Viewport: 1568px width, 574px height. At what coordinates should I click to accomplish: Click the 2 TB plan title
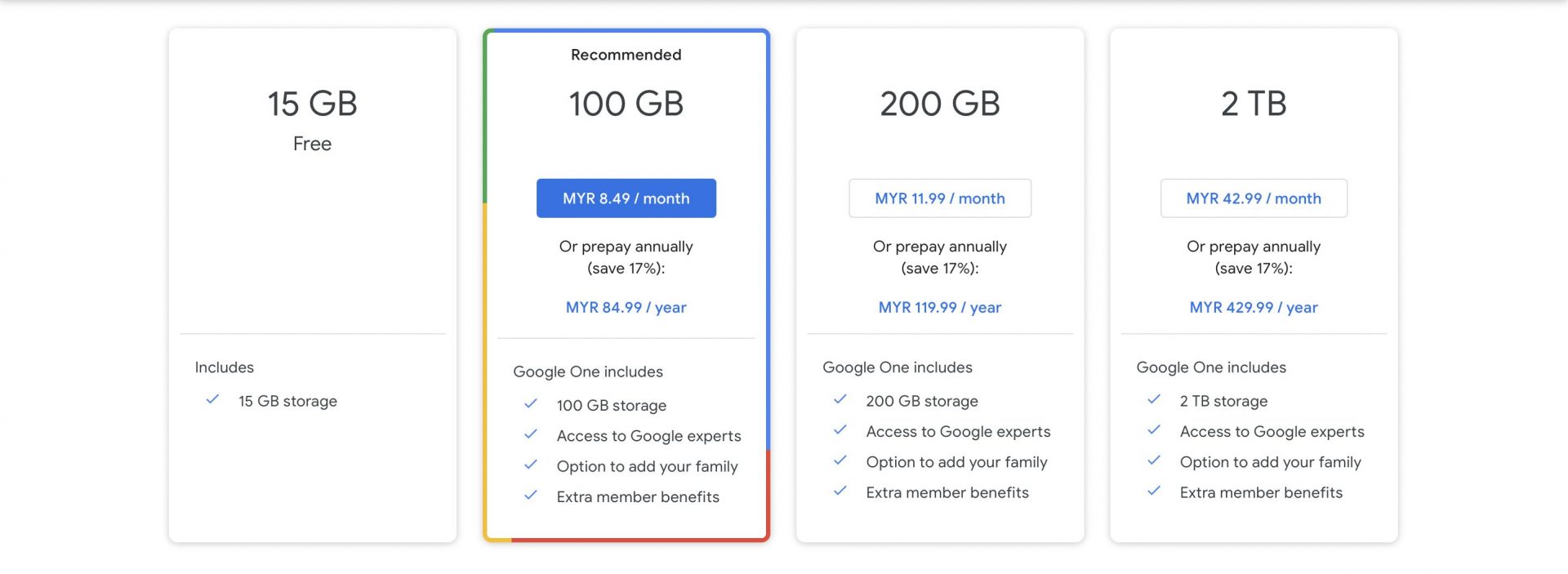pyautogui.click(x=1254, y=104)
